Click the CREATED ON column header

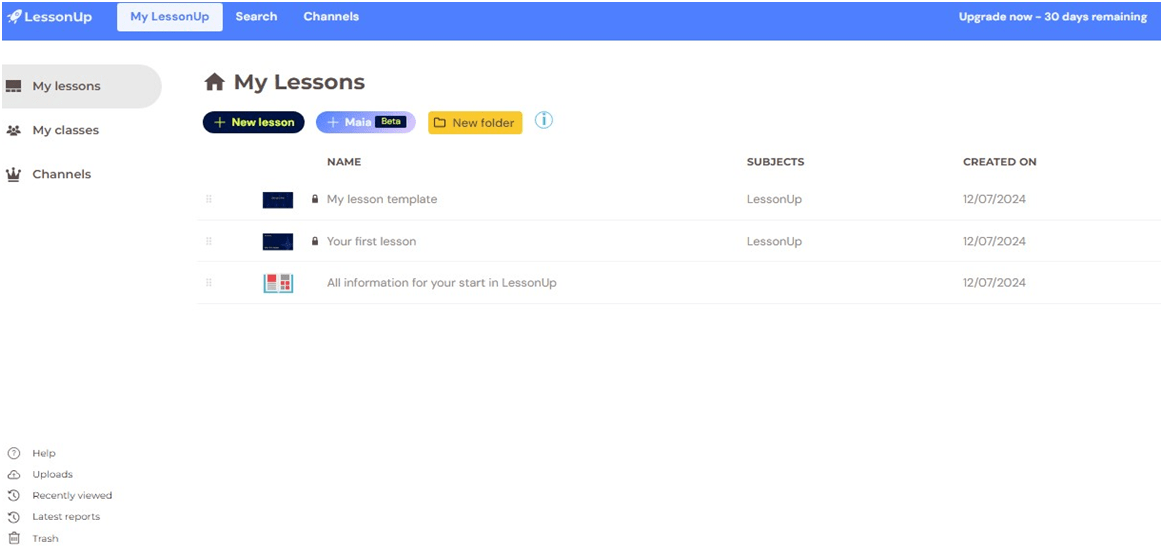pos(1000,162)
